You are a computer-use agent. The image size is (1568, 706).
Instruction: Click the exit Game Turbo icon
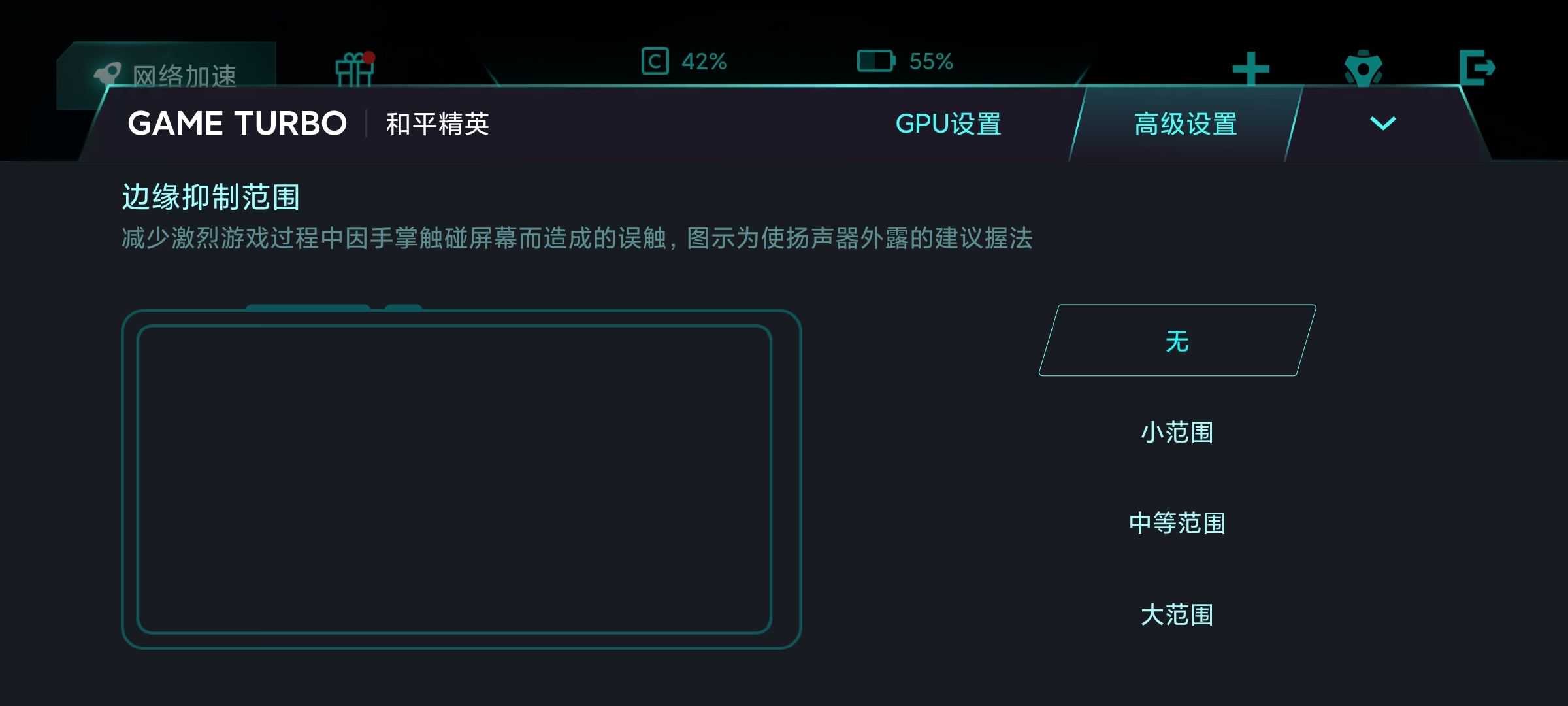tap(1477, 67)
